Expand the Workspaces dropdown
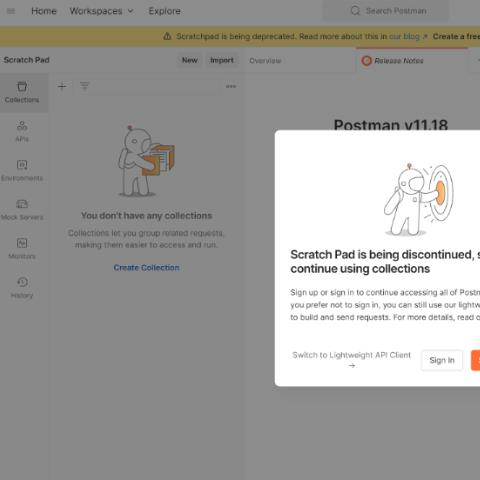The width and height of the screenshot is (480, 480). point(102,11)
